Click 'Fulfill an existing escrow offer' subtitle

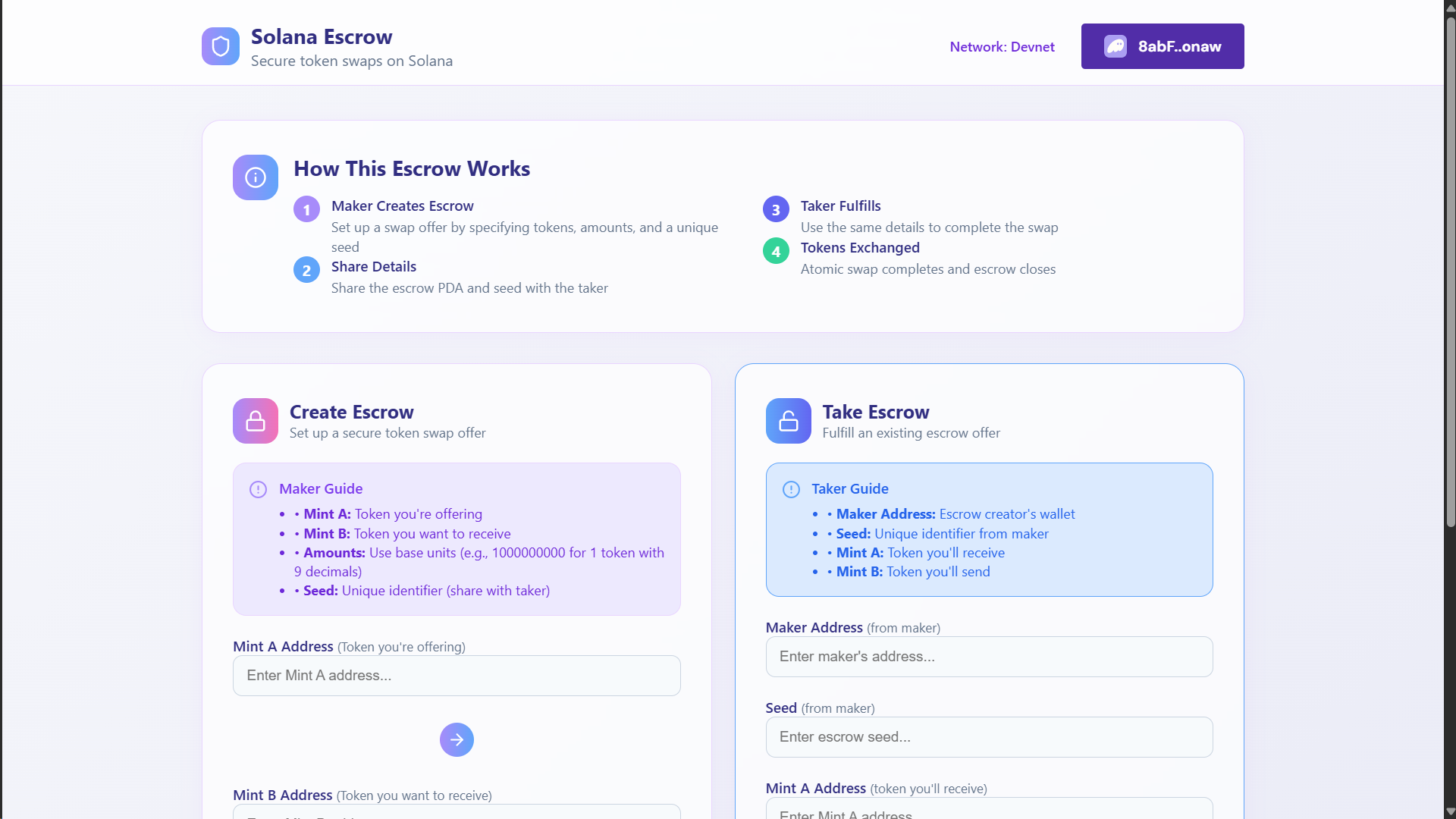pyautogui.click(x=911, y=433)
